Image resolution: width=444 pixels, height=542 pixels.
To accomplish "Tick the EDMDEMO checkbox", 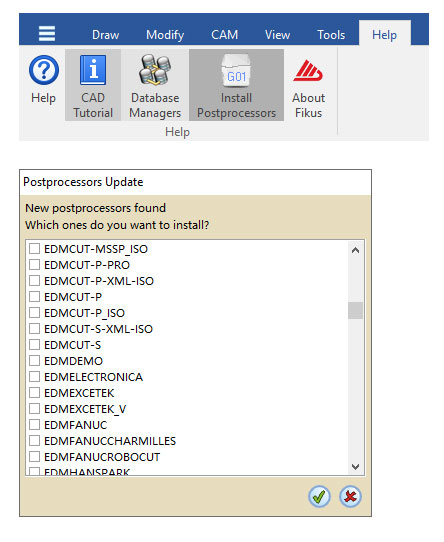I will pyautogui.click(x=34, y=361).
